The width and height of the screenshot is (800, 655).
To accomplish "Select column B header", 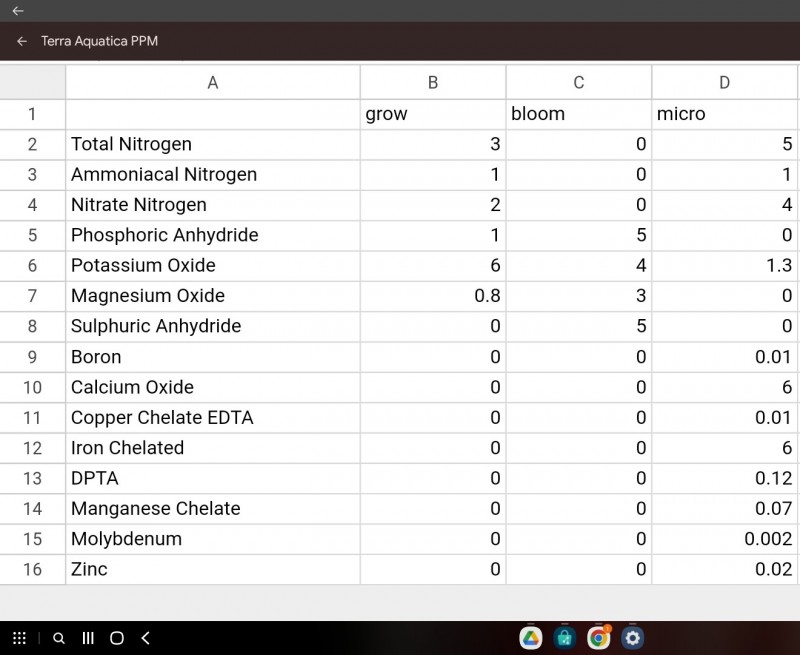I will [433, 83].
